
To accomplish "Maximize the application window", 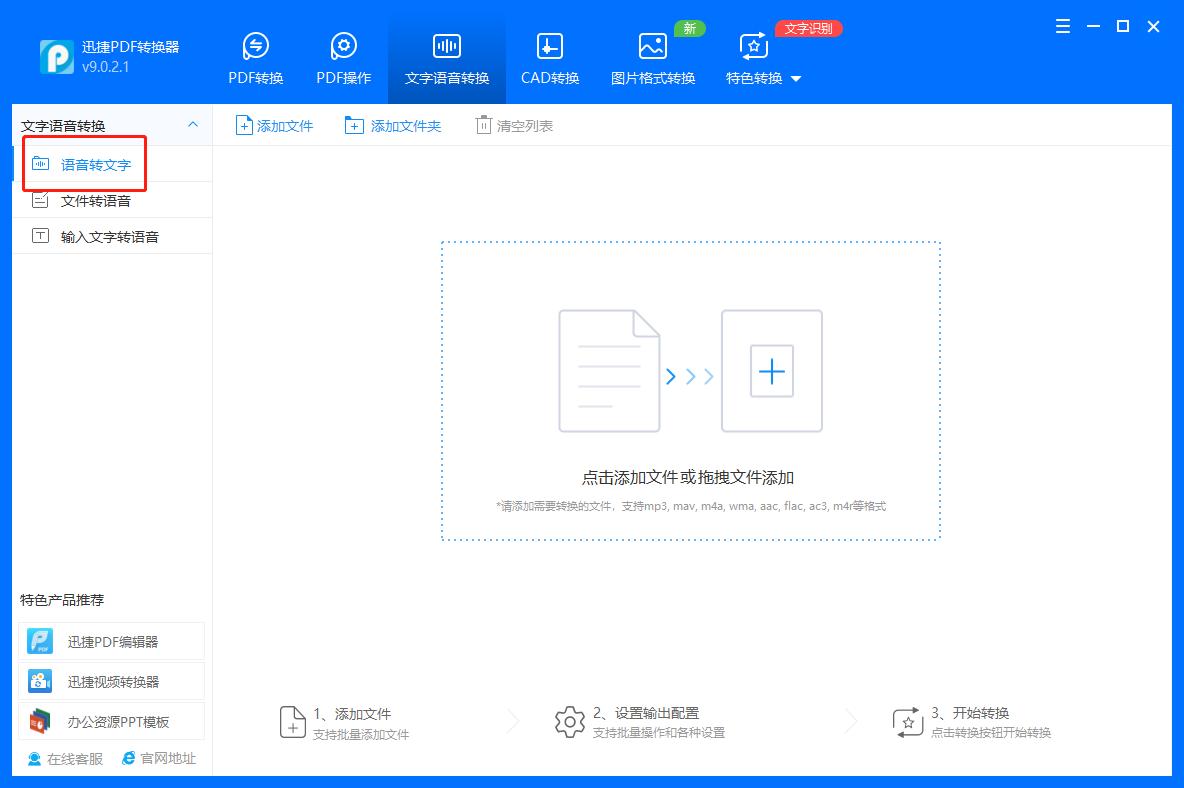I will pyautogui.click(x=1123, y=26).
